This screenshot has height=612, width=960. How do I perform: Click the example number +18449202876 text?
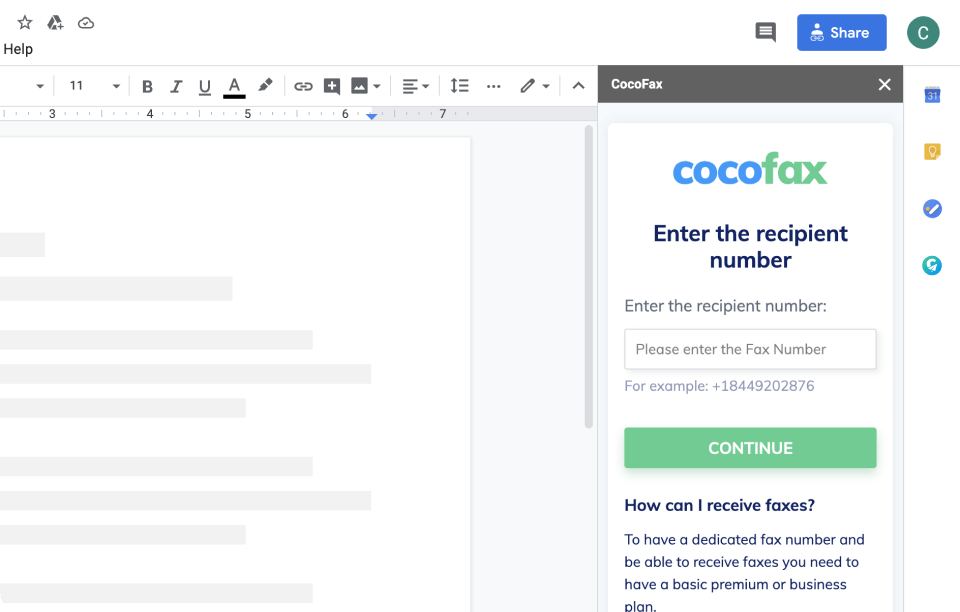click(x=763, y=386)
